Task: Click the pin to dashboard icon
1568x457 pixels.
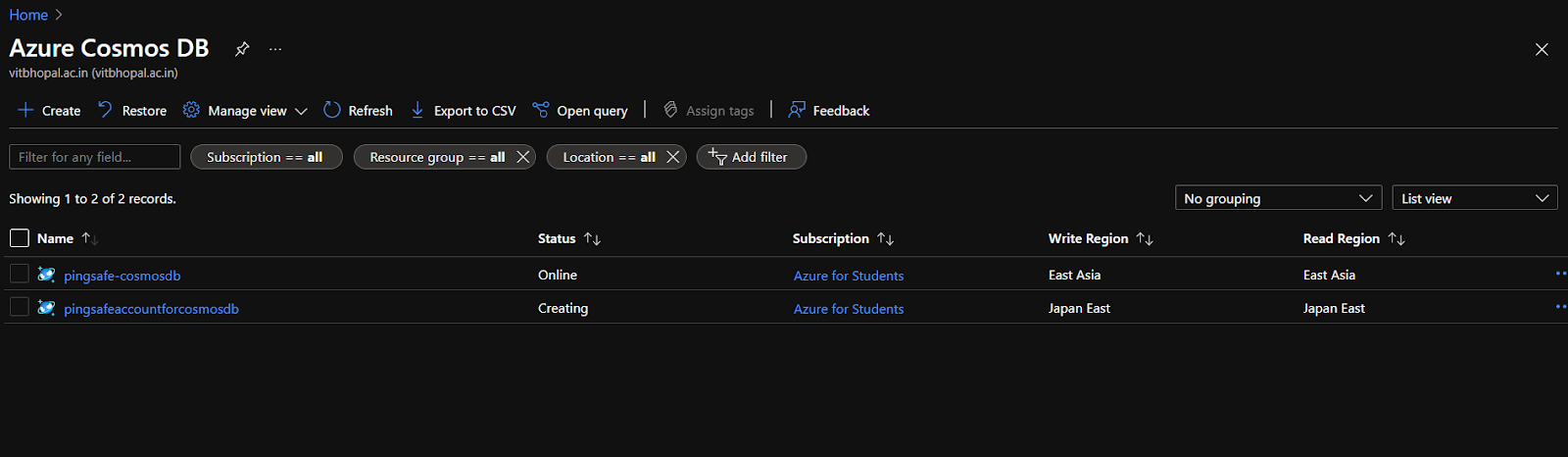Action: [x=242, y=49]
